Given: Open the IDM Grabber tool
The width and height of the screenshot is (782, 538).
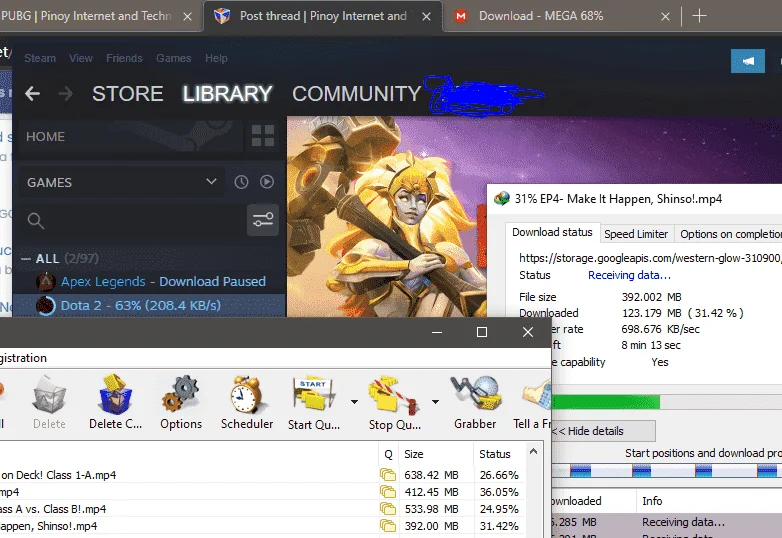Looking at the screenshot, I should (475, 403).
